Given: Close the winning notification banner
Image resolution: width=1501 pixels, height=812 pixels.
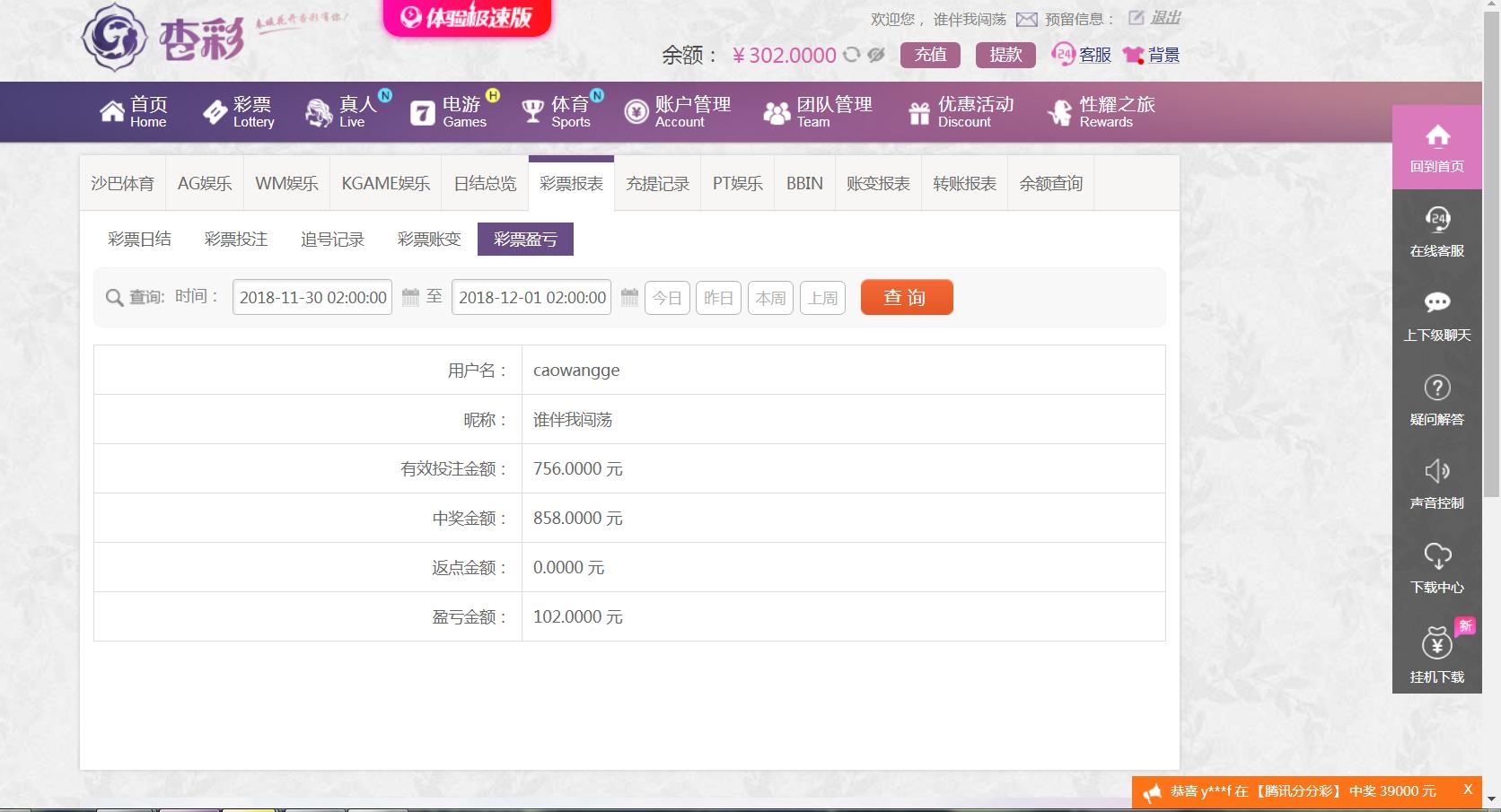Looking at the screenshot, I should pyautogui.click(x=1468, y=790).
